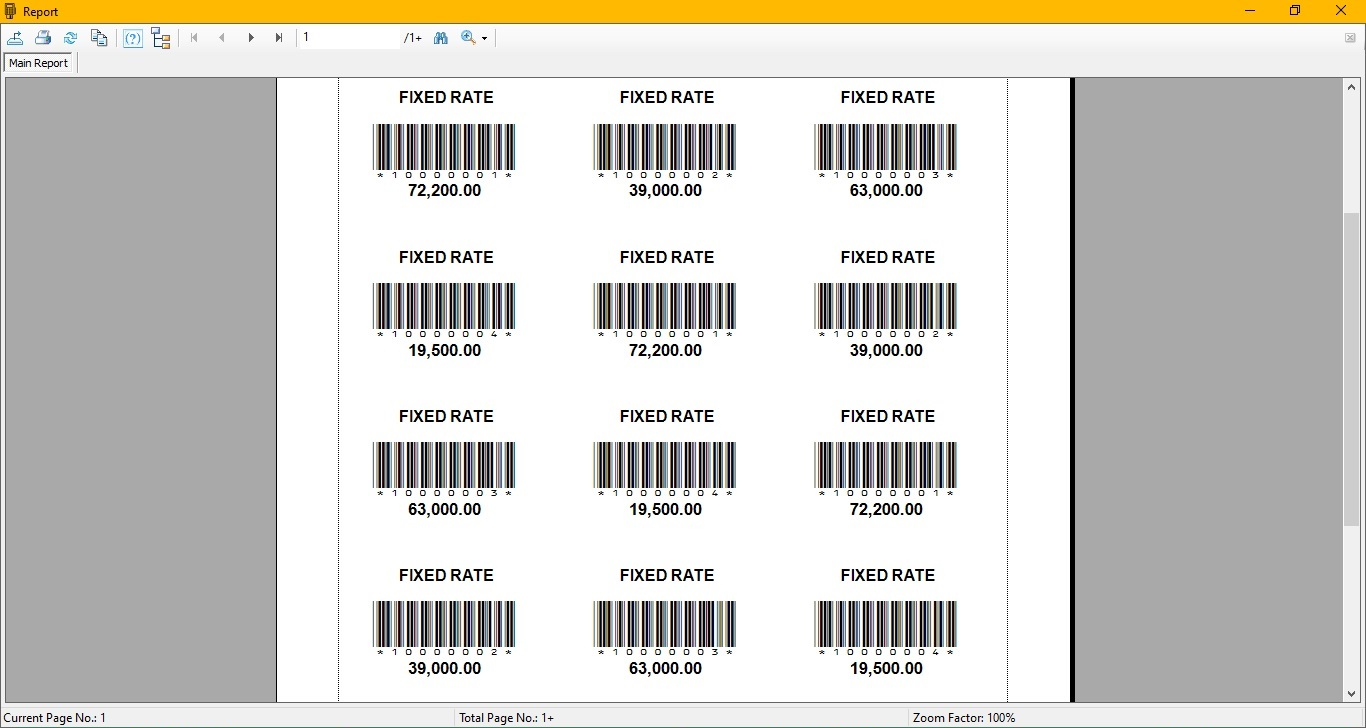
Task: Select the 19,500.00 price in the bottom row
Action: (x=887, y=669)
